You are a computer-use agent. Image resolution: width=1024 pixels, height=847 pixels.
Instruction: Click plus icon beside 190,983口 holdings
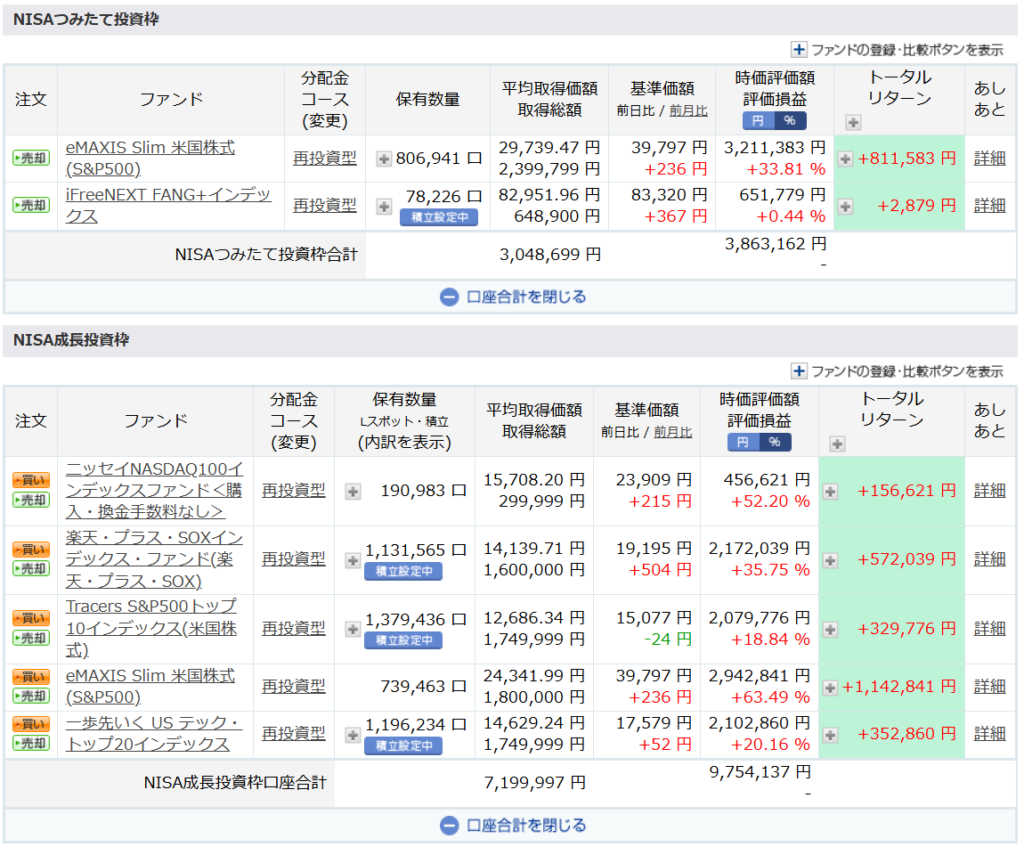click(x=352, y=491)
